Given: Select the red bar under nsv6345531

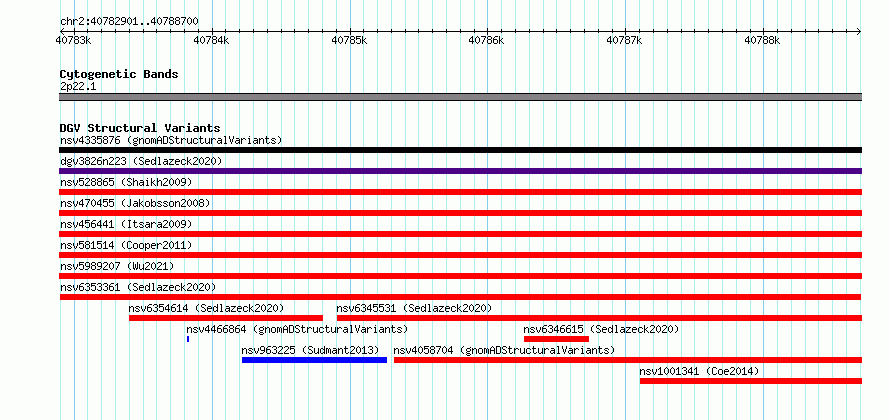Looking at the screenshot, I should (599, 318).
